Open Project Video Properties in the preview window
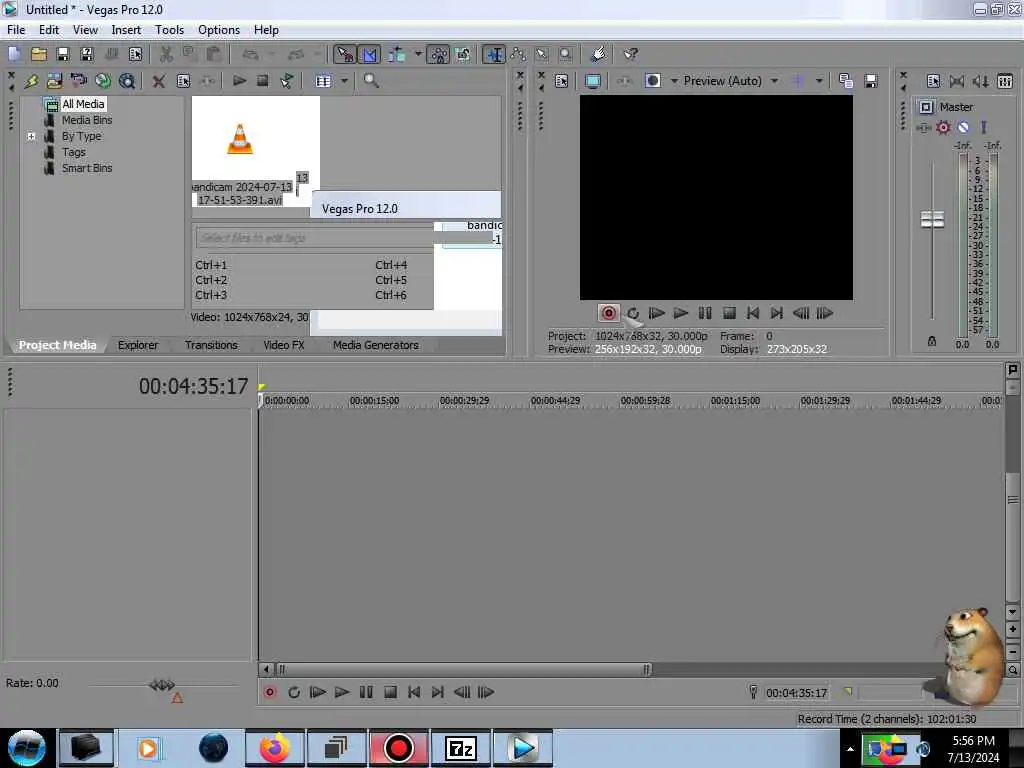 pos(561,81)
